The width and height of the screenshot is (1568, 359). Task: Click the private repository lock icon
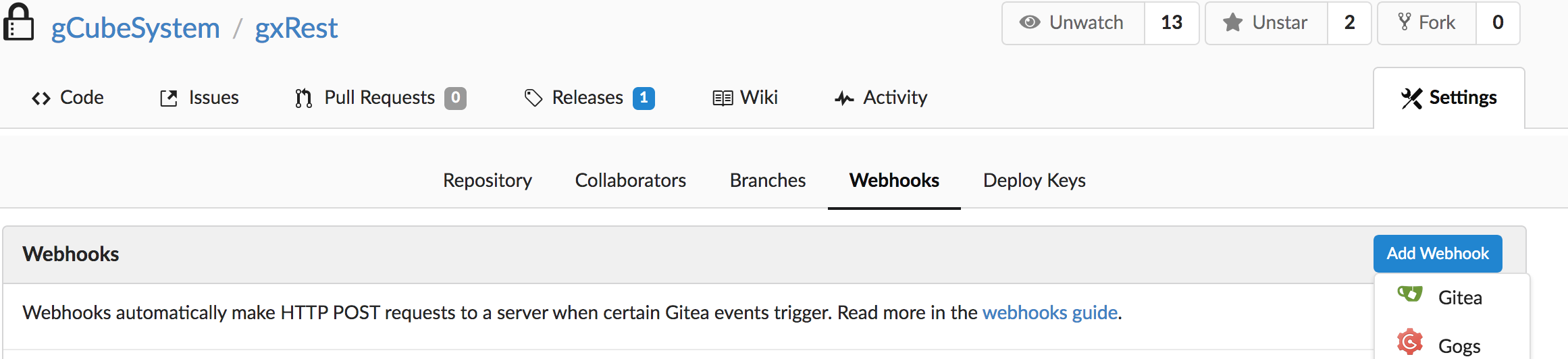(18, 23)
